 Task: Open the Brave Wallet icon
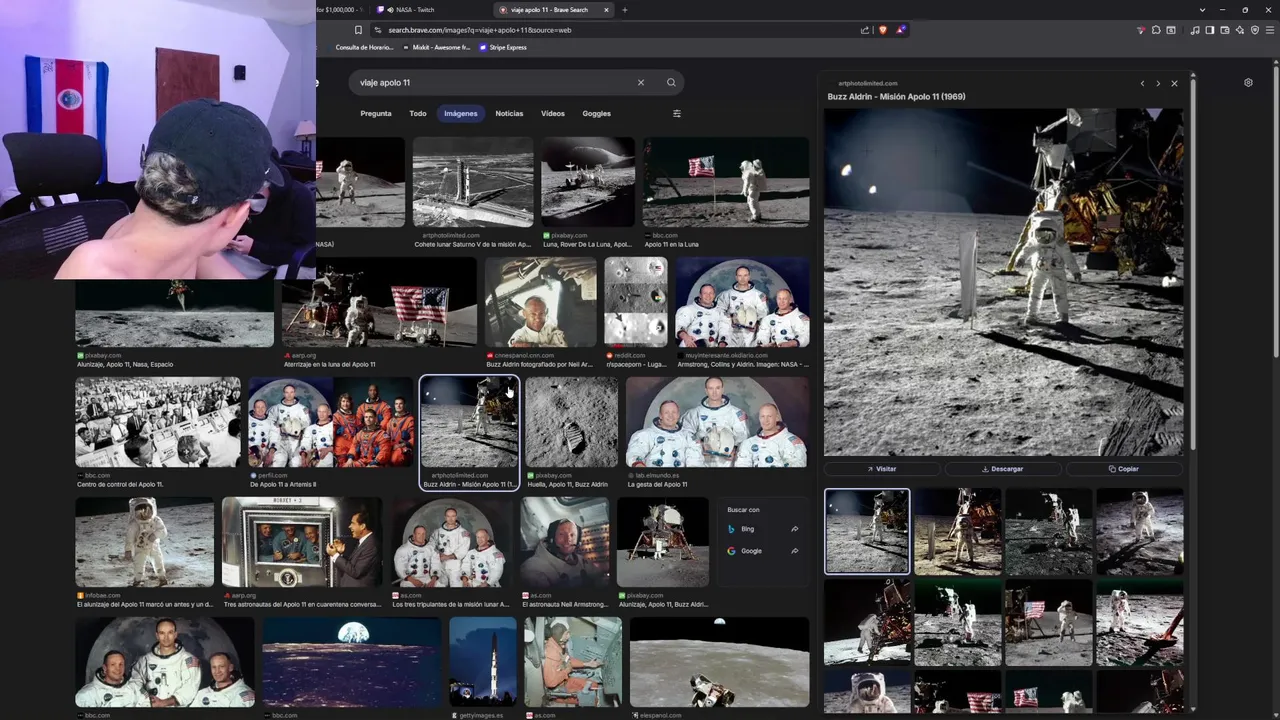tap(1224, 30)
